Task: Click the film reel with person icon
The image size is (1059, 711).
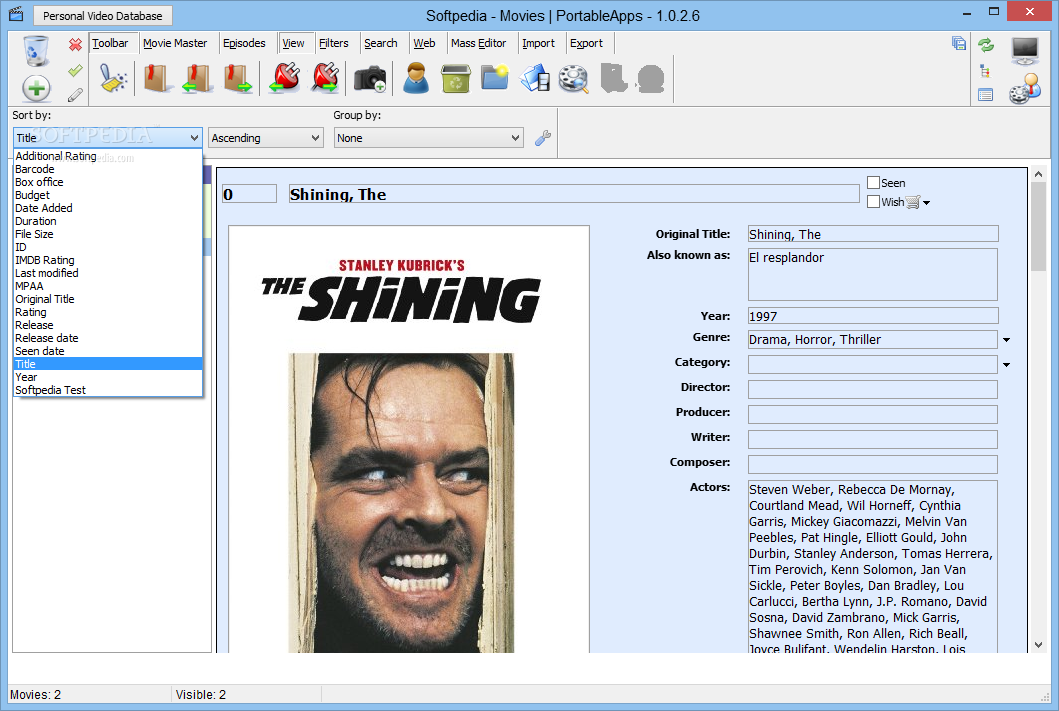Action: [x=1025, y=88]
